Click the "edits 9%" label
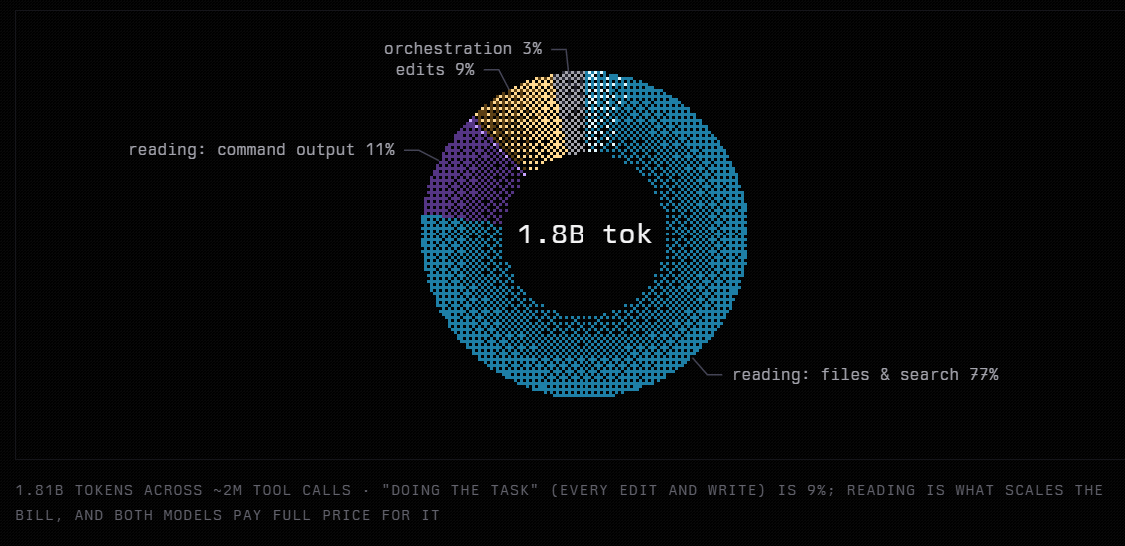Image resolution: width=1125 pixels, height=546 pixels. (435, 70)
